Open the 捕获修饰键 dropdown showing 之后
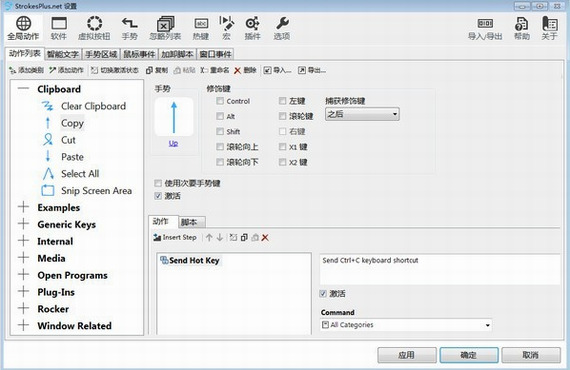Viewport: 570px width, 370px height. click(362, 114)
